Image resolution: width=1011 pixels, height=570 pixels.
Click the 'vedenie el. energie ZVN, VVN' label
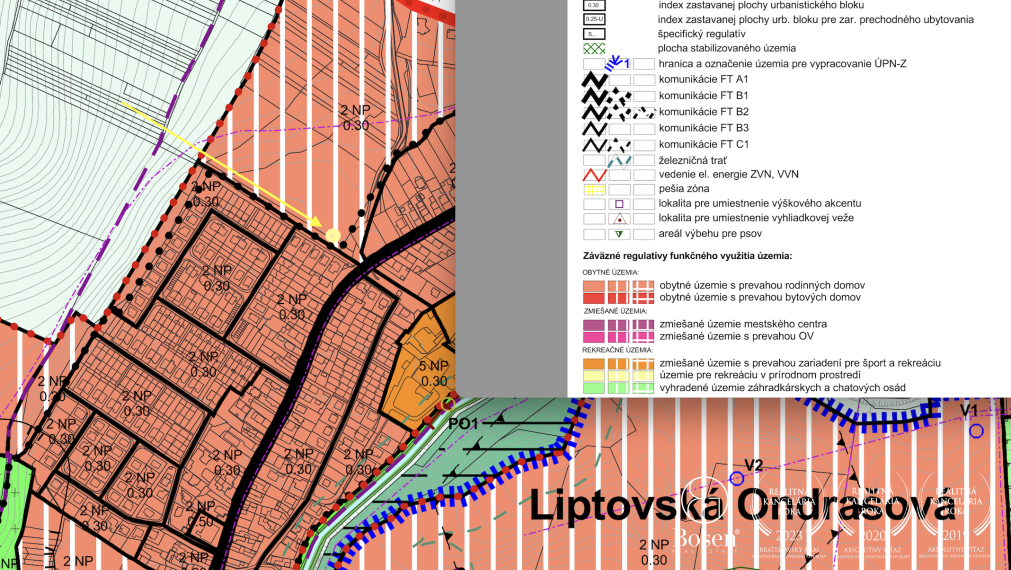[x=729, y=174]
